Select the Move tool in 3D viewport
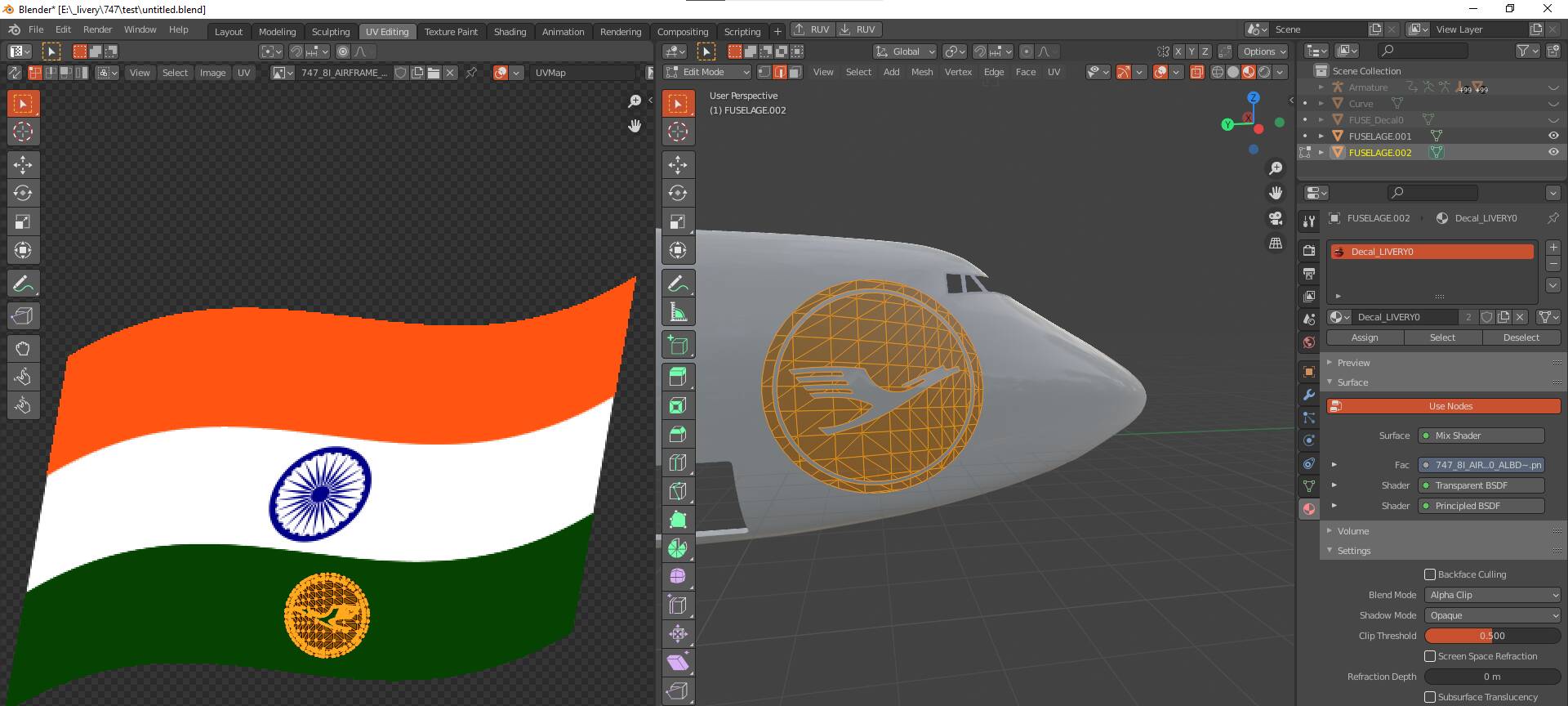The image size is (1568, 706). 678,164
